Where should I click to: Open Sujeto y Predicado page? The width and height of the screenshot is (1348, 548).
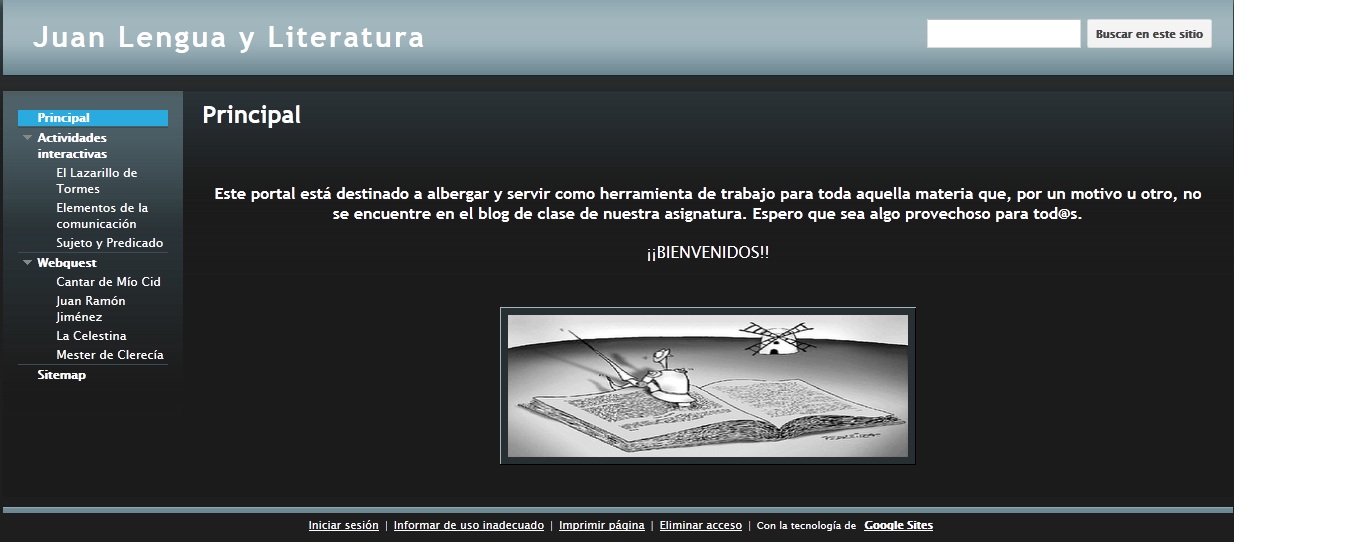pos(109,243)
